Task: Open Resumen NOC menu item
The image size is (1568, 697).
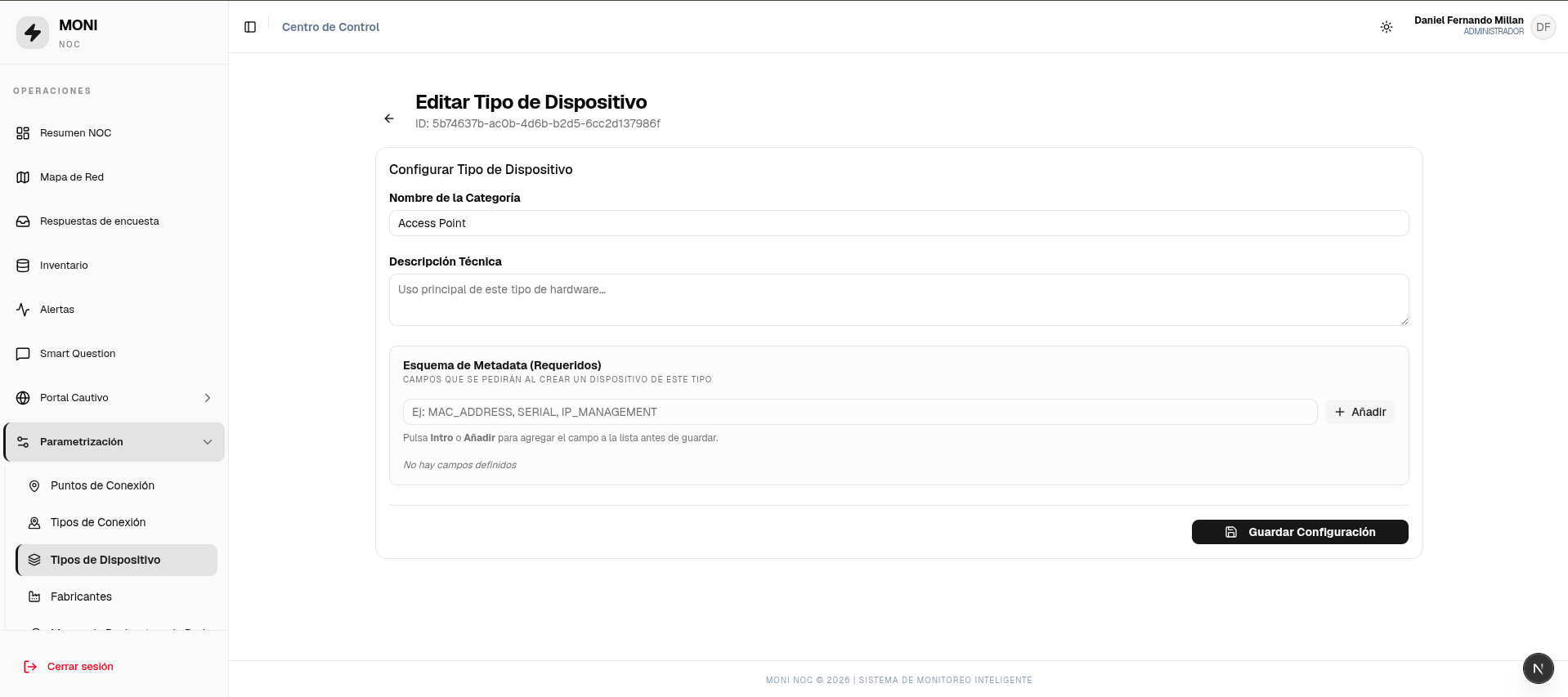Action: (114, 133)
